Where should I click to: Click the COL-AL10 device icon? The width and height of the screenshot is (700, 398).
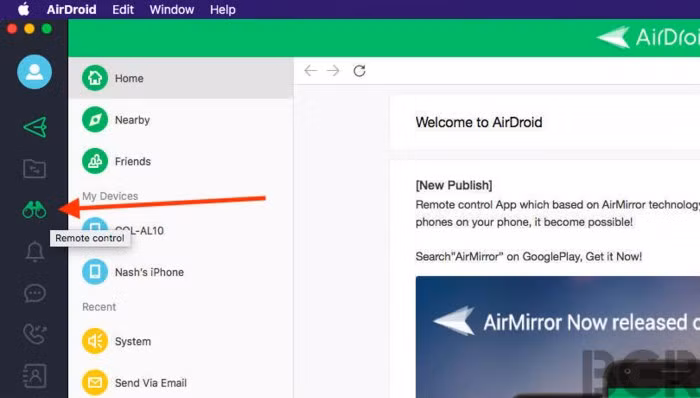click(x=95, y=229)
